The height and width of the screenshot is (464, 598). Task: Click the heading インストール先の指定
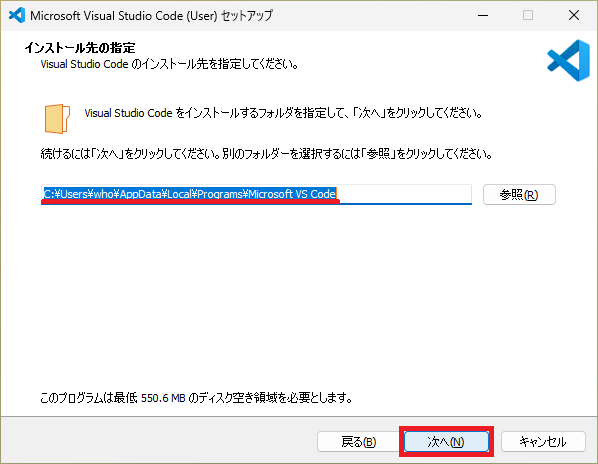[80, 48]
